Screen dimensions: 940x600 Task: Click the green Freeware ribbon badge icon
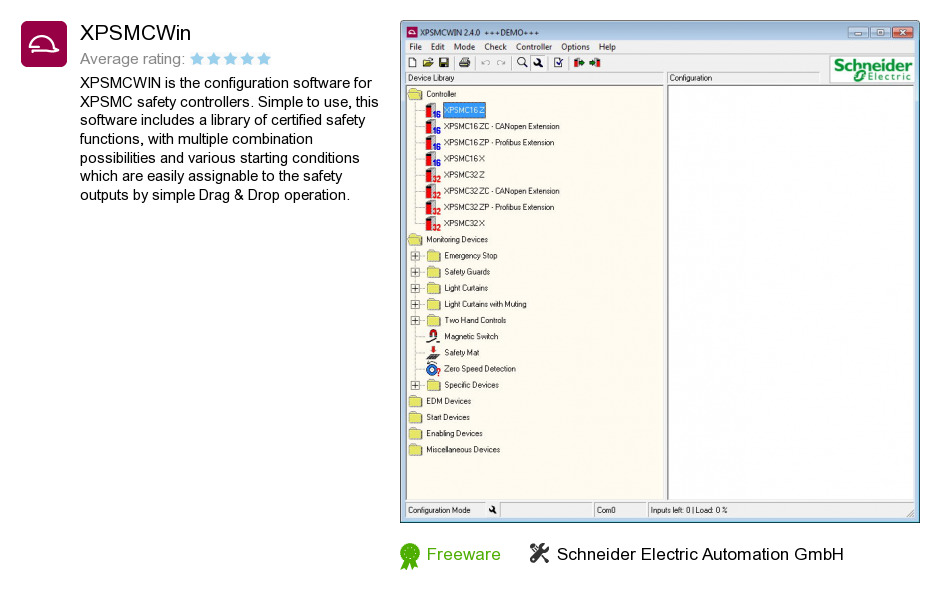pyautogui.click(x=409, y=556)
